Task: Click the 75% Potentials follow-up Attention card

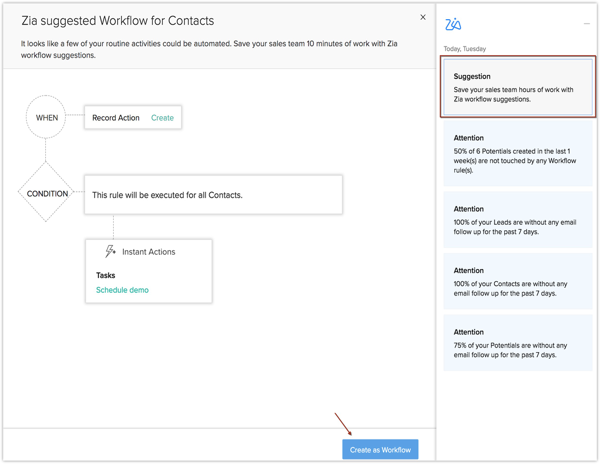Action: 518,343
